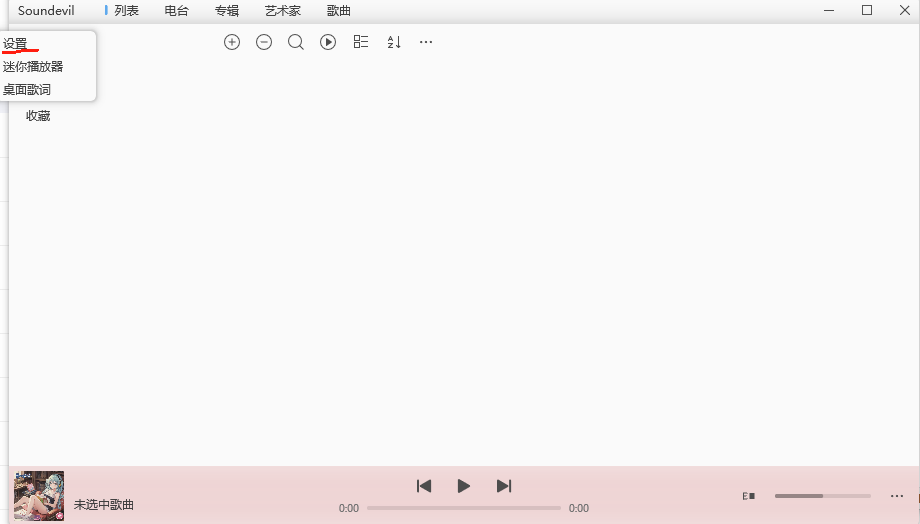This screenshot has height=524, width=920.
Task: Close the Soundevil window
Action: point(905,10)
